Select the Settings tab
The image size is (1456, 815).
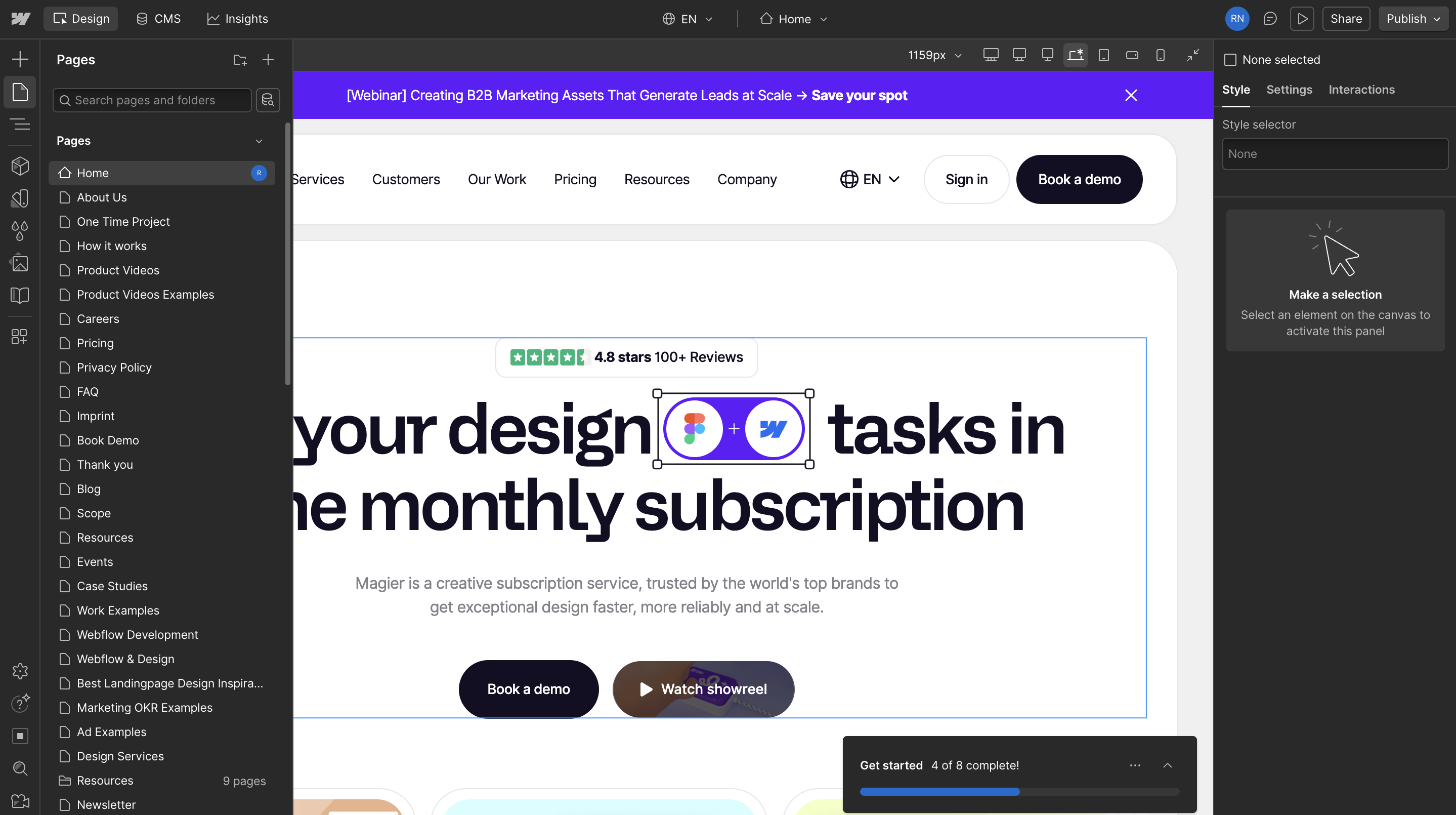(x=1289, y=90)
